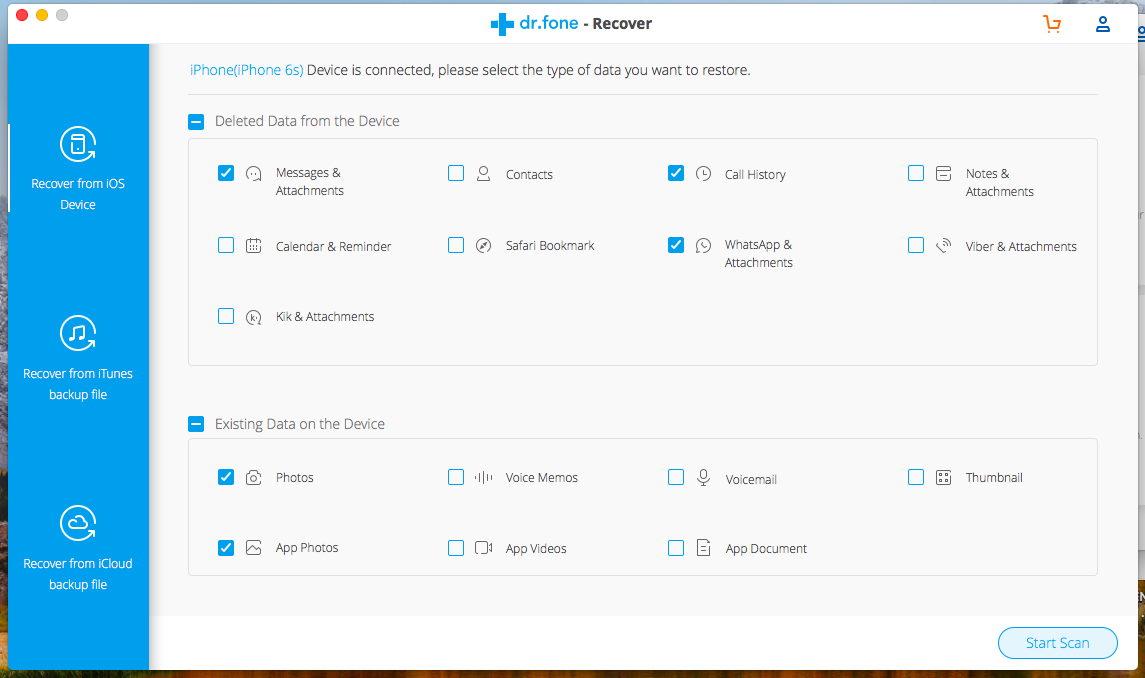Uncheck the App Photos checkbox
The height and width of the screenshot is (678, 1145).
[226, 548]
